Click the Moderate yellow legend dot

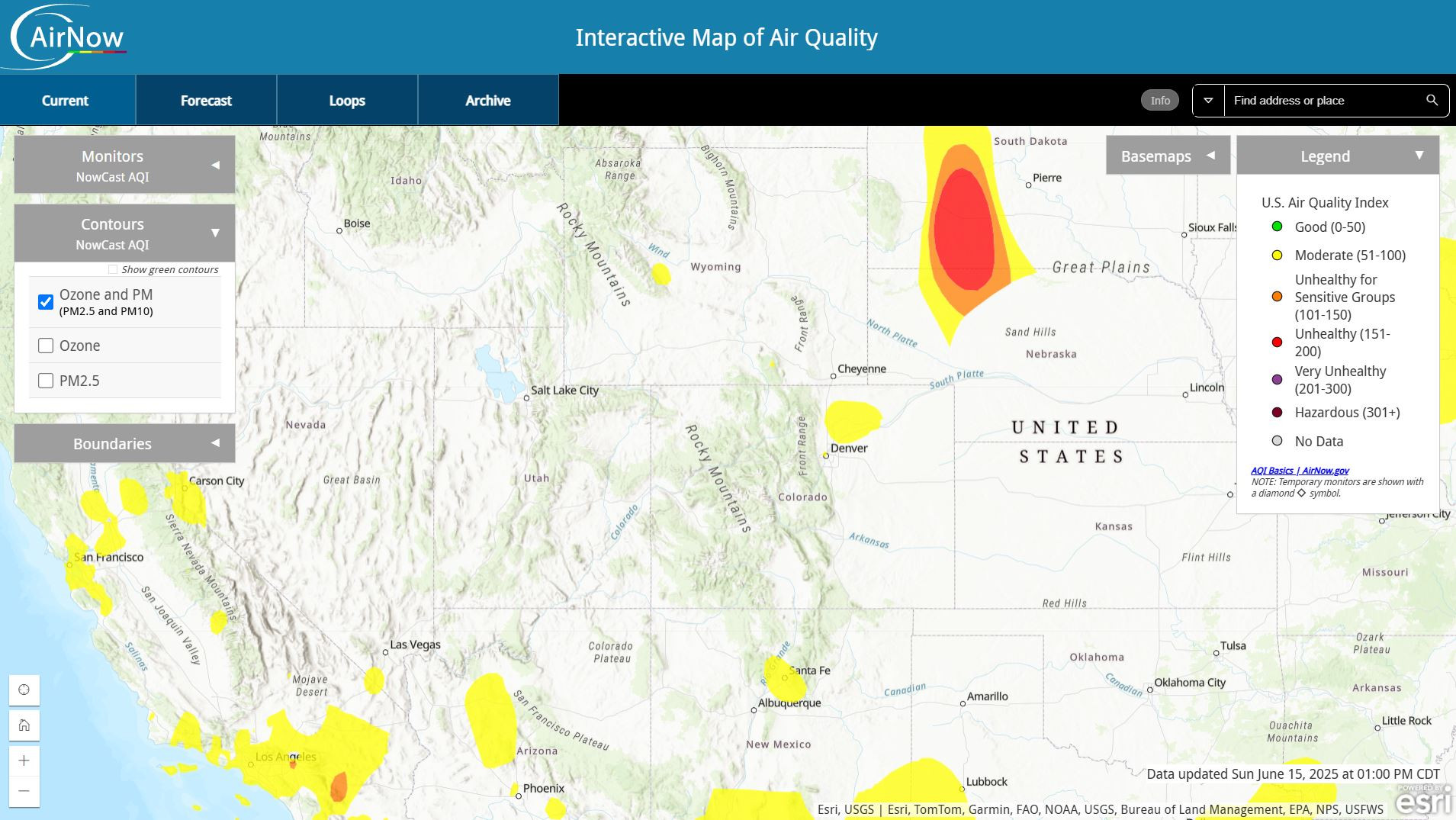coord(1277,255)
